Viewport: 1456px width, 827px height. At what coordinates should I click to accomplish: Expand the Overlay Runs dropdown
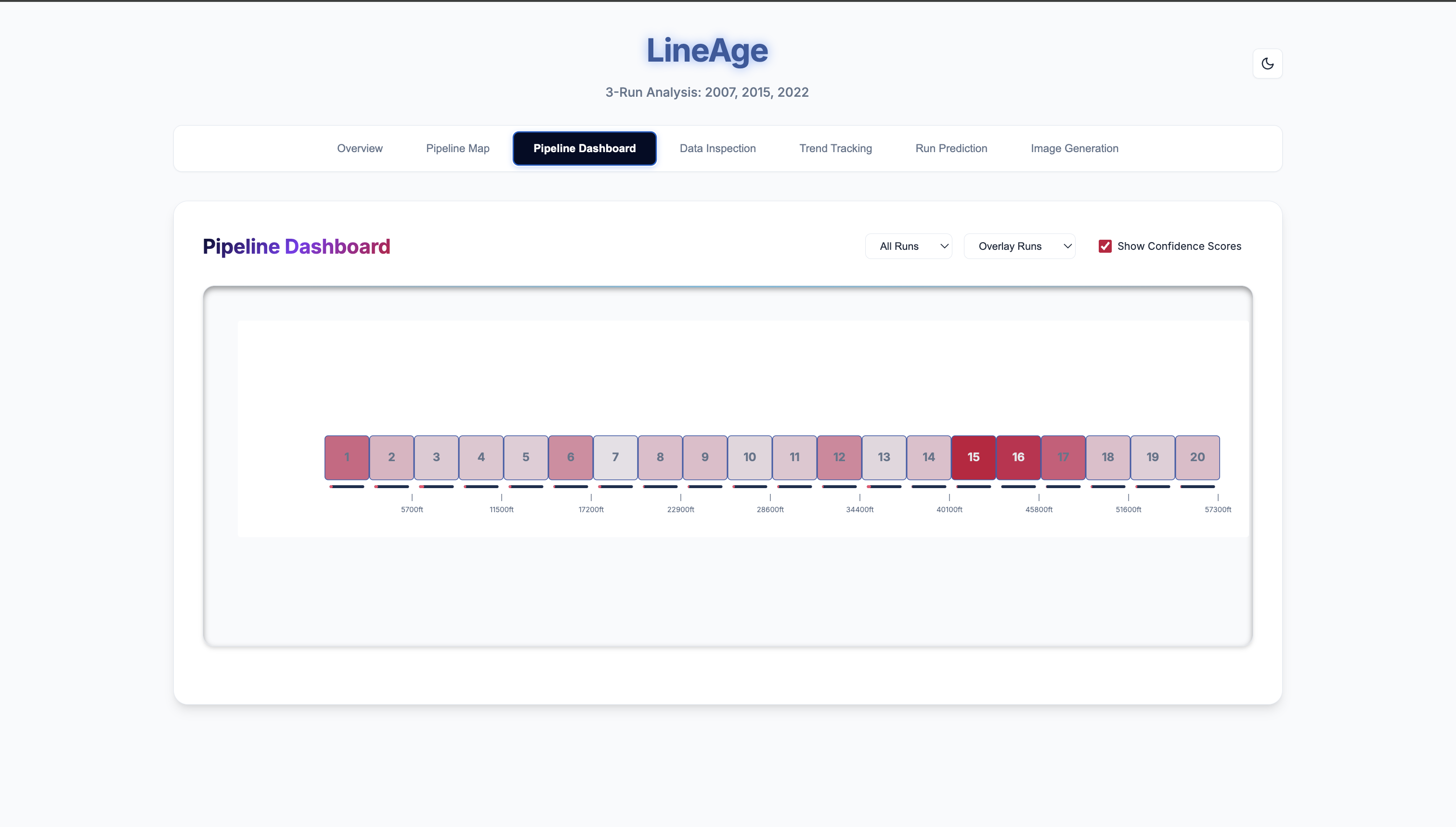[x=1019, y=246]
